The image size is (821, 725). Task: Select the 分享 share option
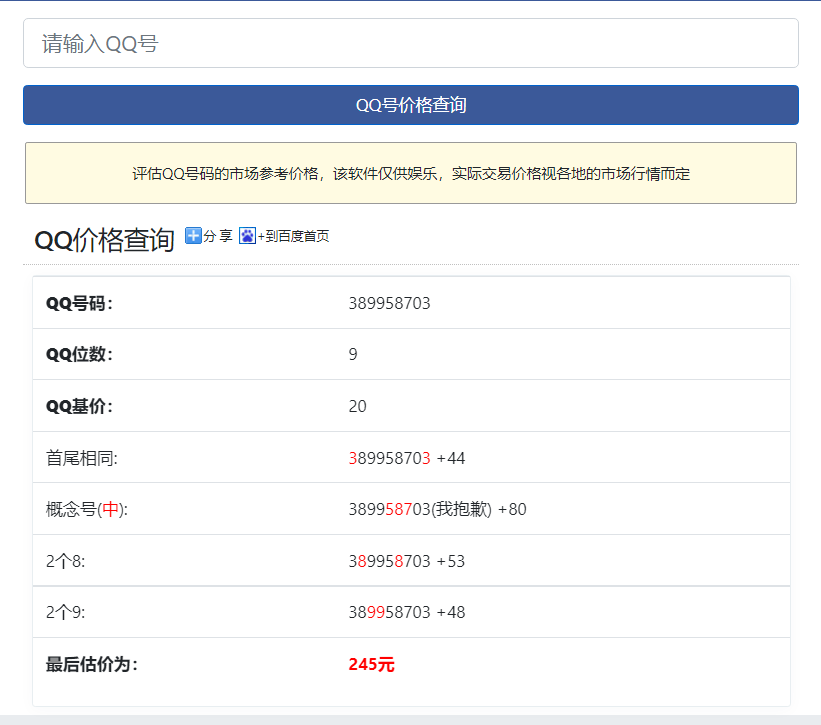coord(213,237)
